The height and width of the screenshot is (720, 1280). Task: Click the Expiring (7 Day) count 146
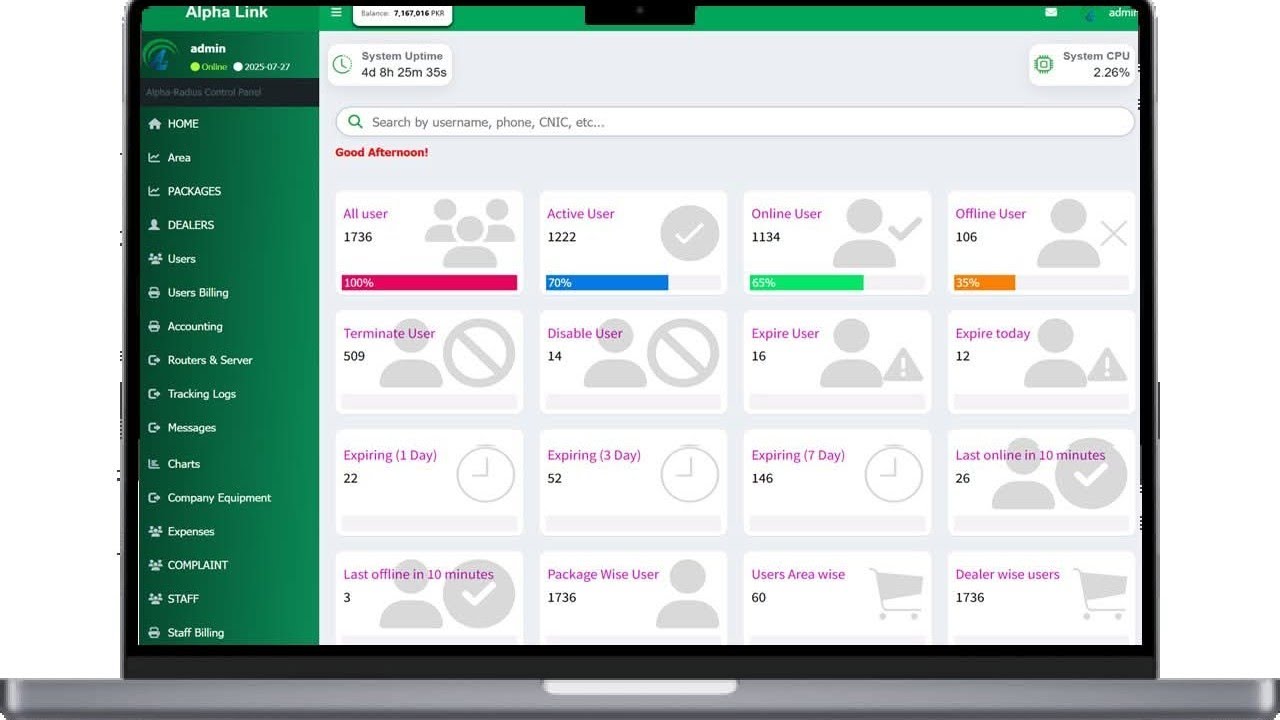tap(762, 478)
